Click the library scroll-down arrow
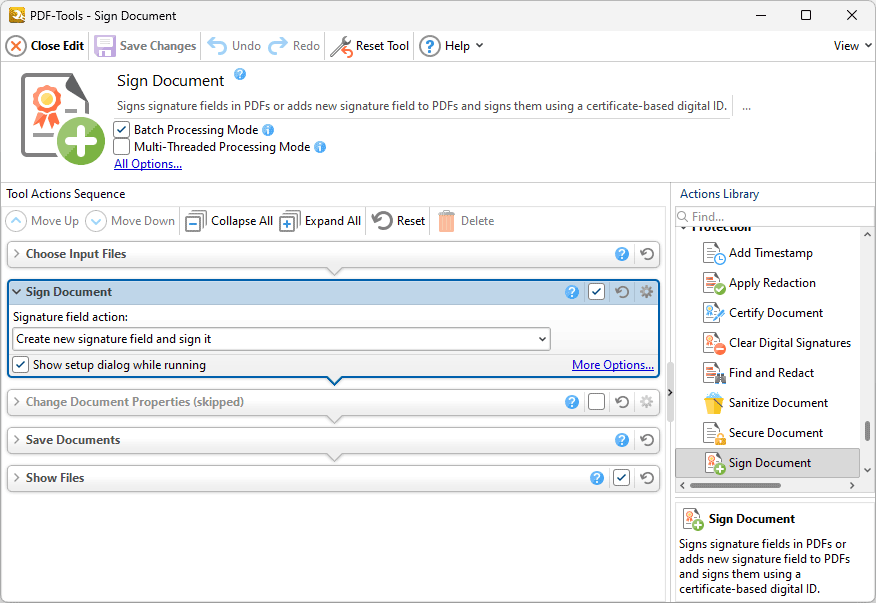This screenshot has width=876, height=603. click(x=867, y=470)
